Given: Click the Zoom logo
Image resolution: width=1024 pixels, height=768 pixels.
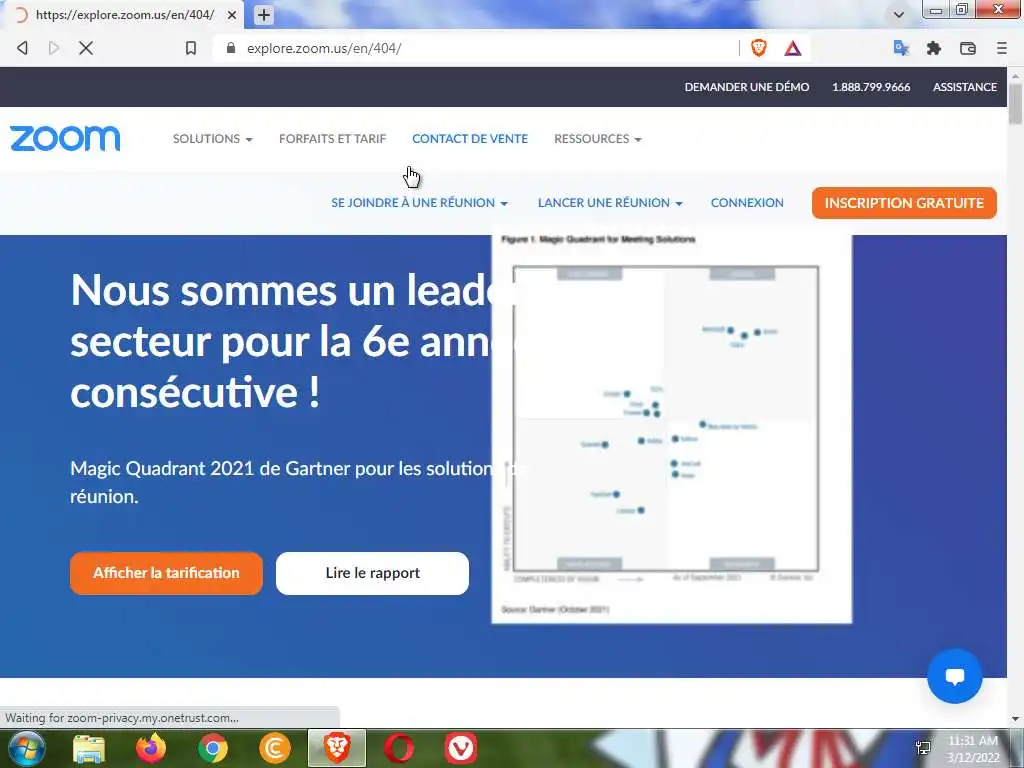Looking at the screenshot, I should pos(65,138).
